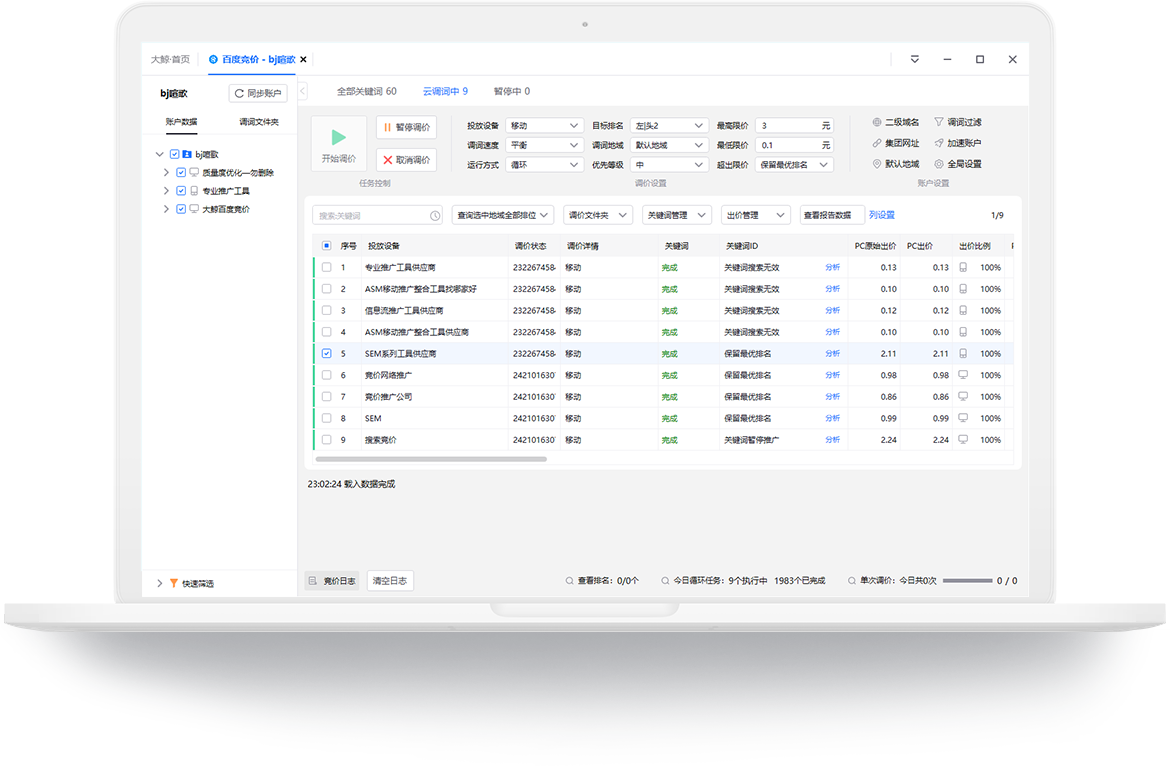Click 分析 link in row 7 竞价推广公司
The image size is (1170, 766).
point(833,397)
